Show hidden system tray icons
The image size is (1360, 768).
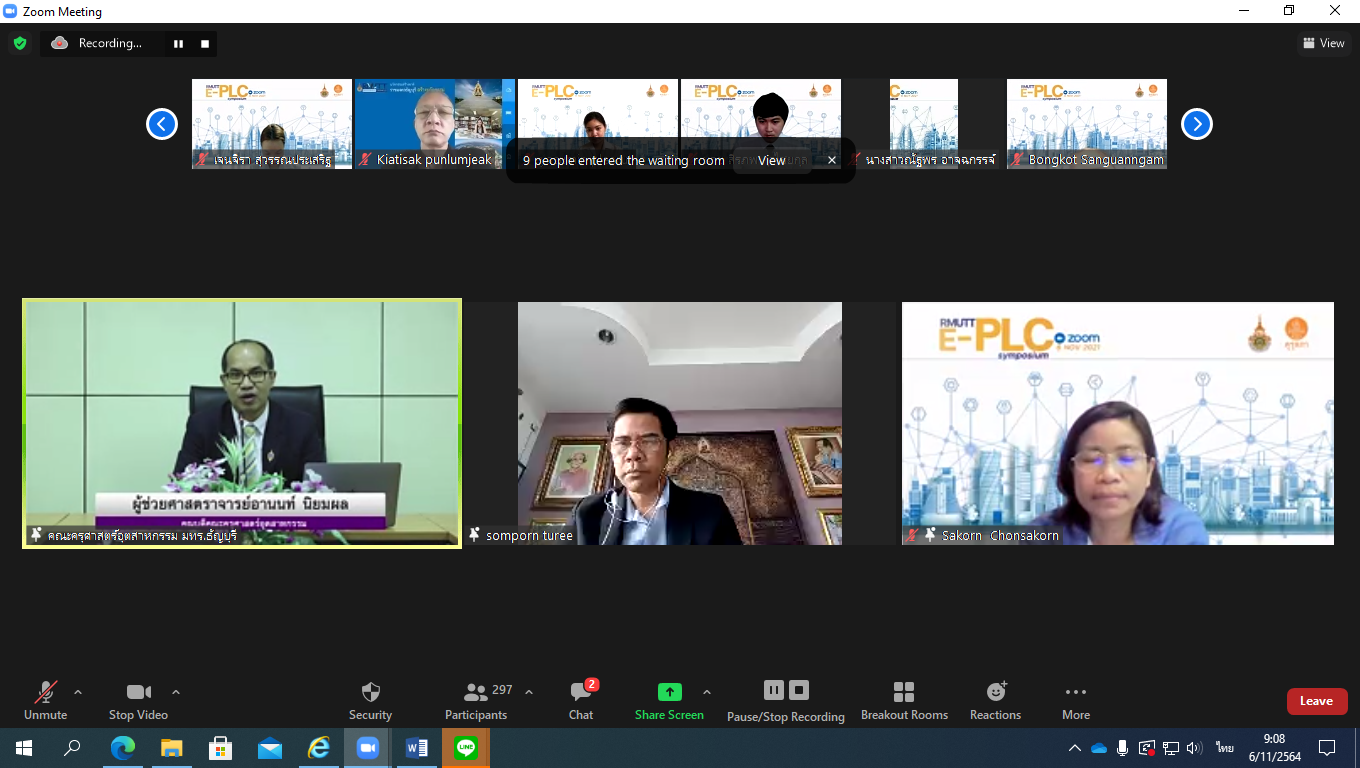(x=1075, y=748)
